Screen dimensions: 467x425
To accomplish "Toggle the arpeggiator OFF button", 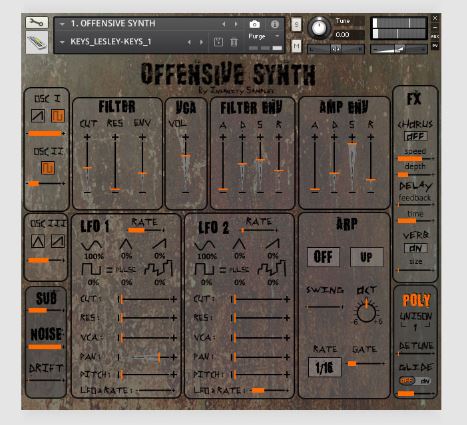I will pyautogui.click(x=323, y=257).
